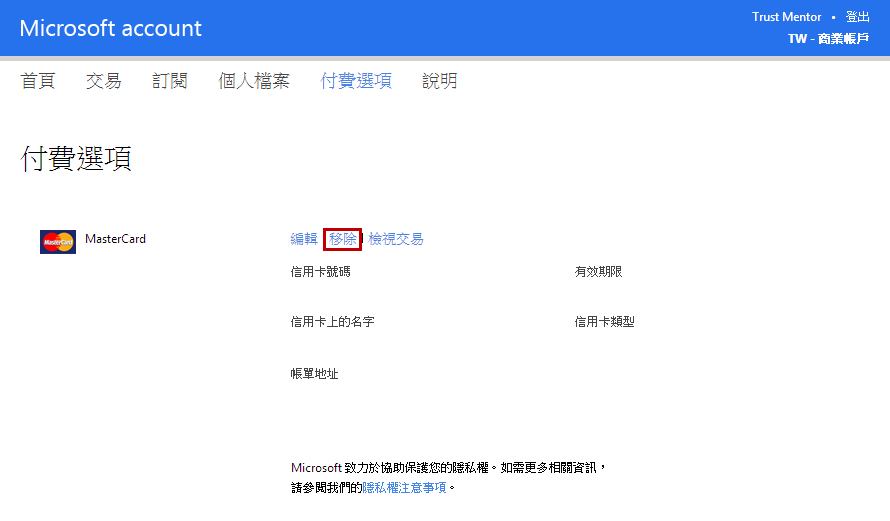
Task: Go to the 交易 transactions tab
Action: (104, 81)
